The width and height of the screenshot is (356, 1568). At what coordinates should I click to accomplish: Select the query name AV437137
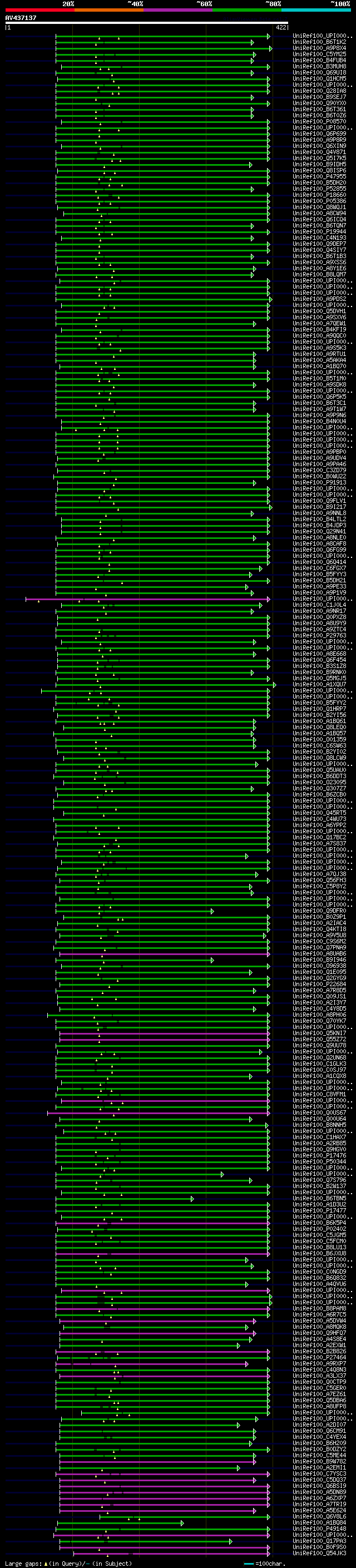[21, 18]
